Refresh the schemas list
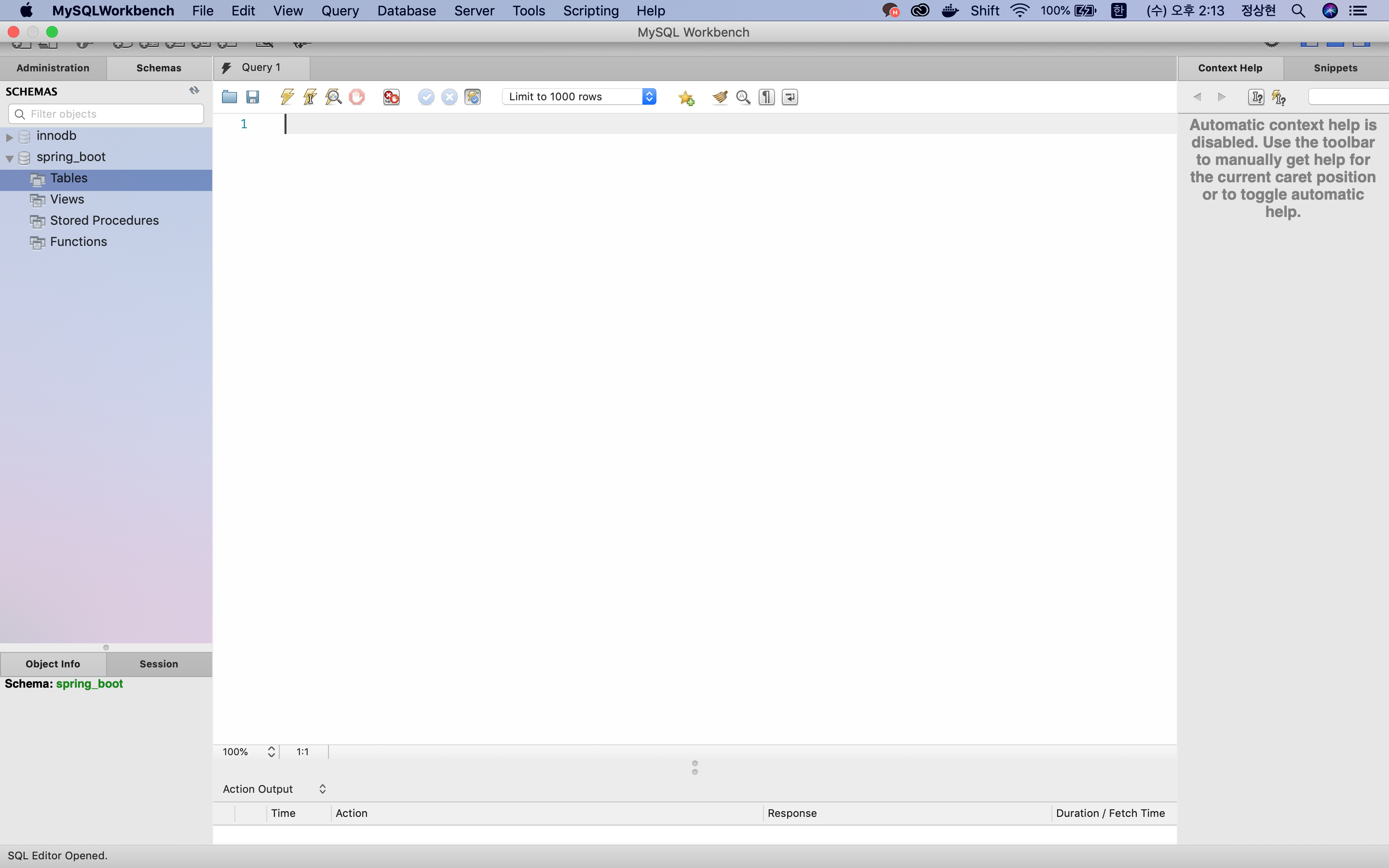The width and height of the screenshot is (1389, 868). [x=194, y=91]
